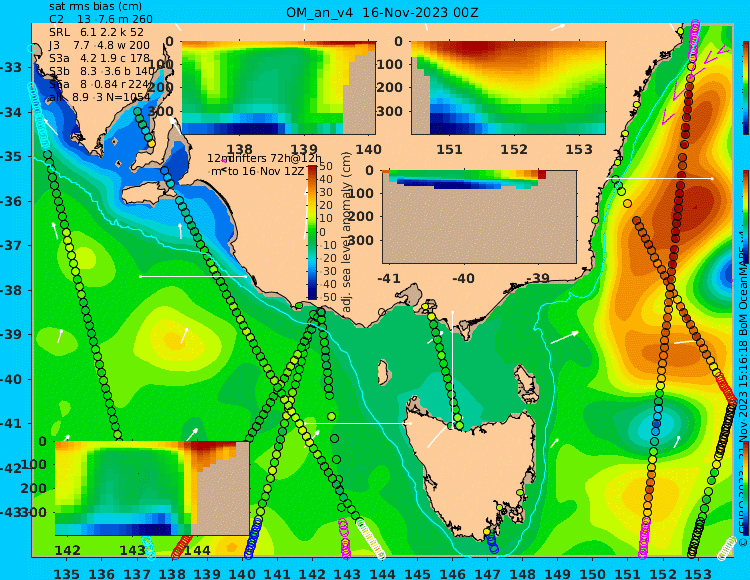Click the 'adj. sea level anomaly (cm)' label

(x=346, y=232)
